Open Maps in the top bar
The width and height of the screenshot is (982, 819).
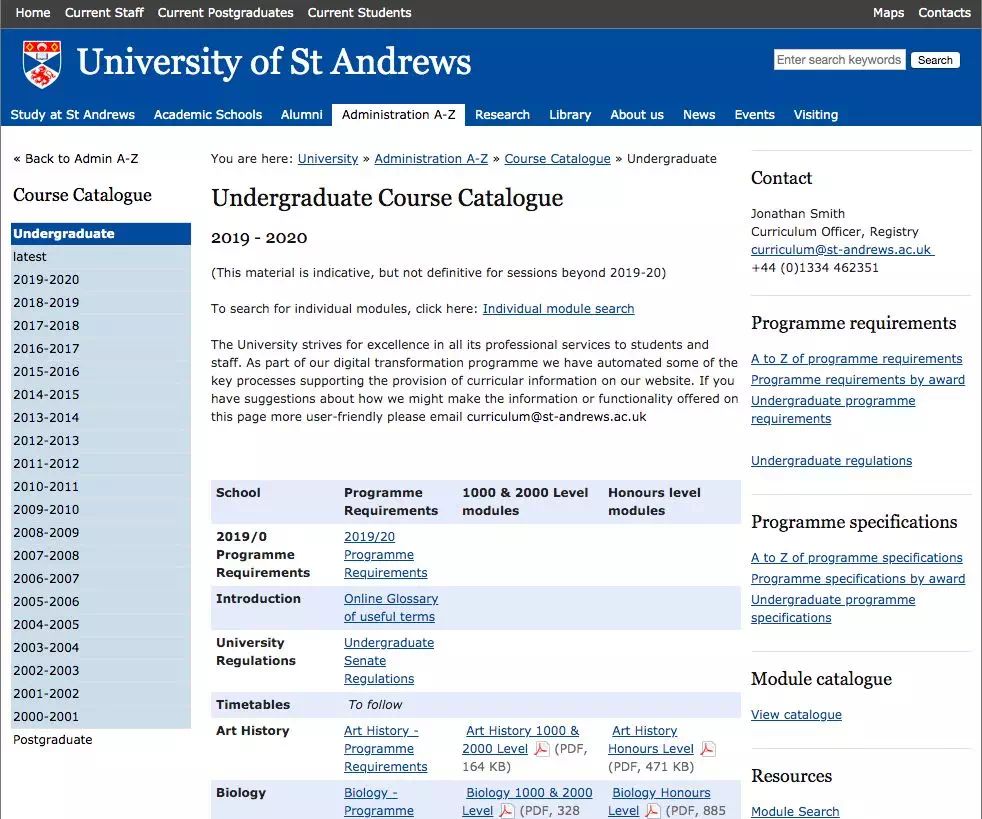pyautogui.click(x=888, y=13)
